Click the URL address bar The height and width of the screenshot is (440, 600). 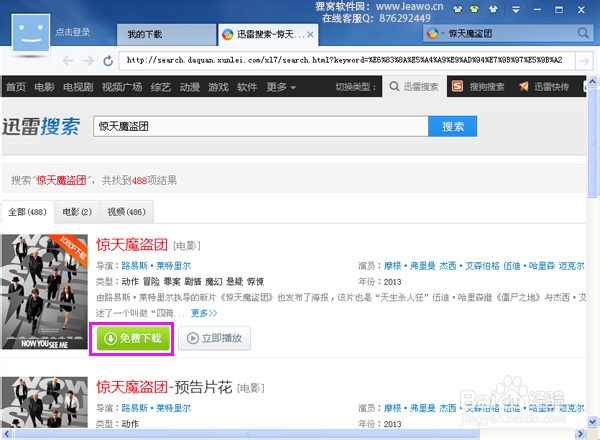pyautogui.click(x=347, y=60)
